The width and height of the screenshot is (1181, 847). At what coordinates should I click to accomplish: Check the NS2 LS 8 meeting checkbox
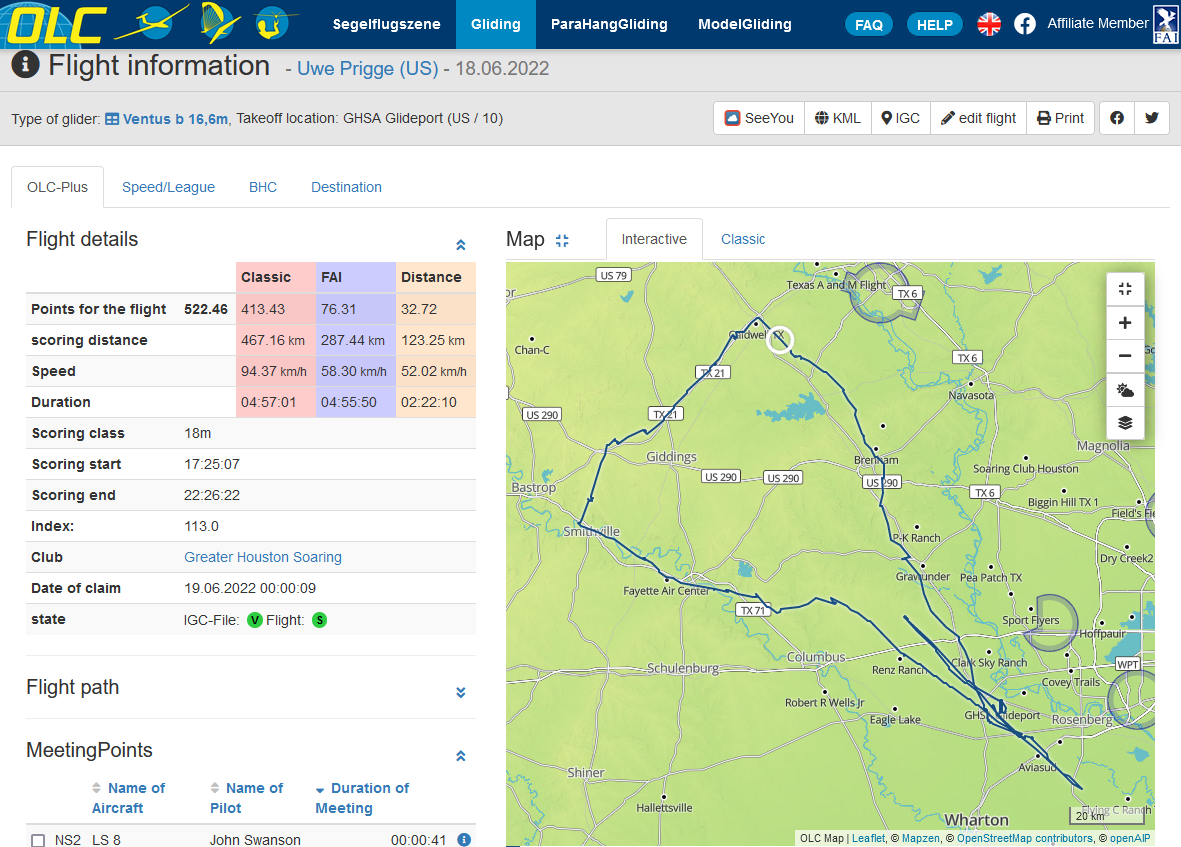tap(38, 840)
